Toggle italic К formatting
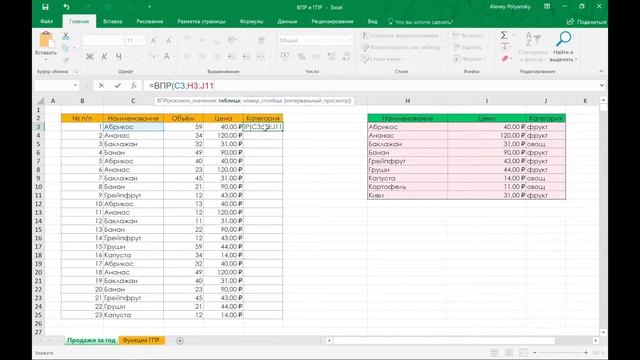Viewport: 640px width, 360px height. point(104,57)
